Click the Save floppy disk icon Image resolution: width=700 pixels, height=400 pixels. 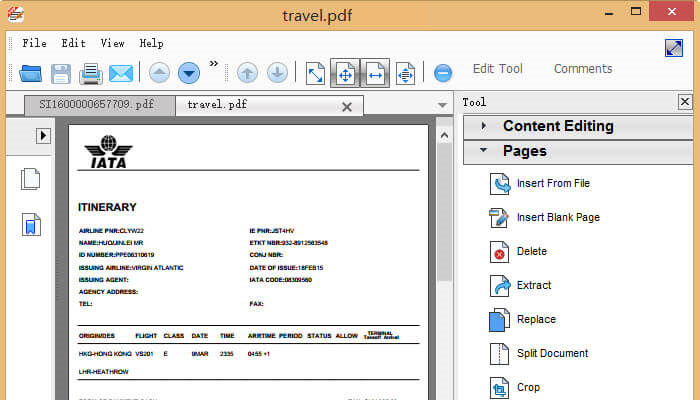[x=61, y=73]
